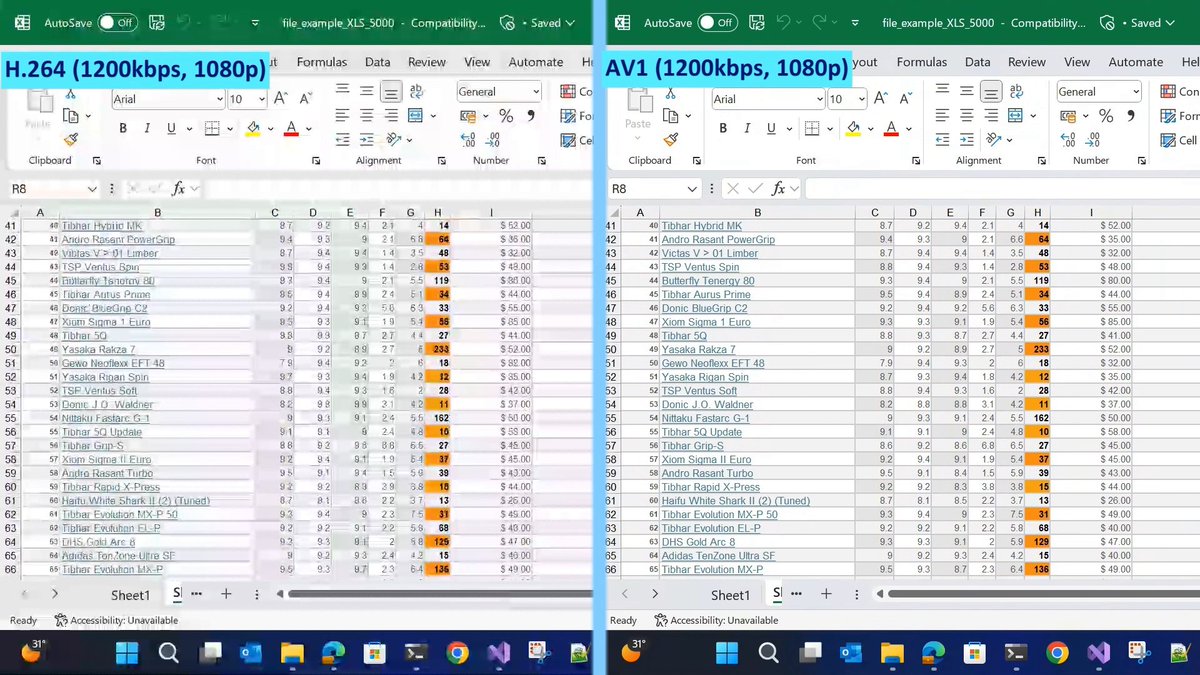1200x675 pixels.
Task: Click Align Right icon in AV1 window
Action: pos(991,115)
